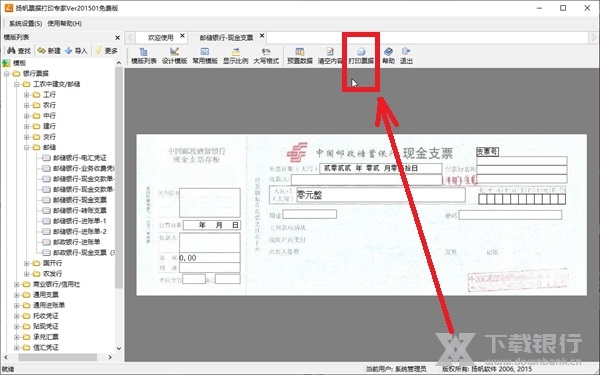Click the 收款人 field on cheque

click(366, 179)
